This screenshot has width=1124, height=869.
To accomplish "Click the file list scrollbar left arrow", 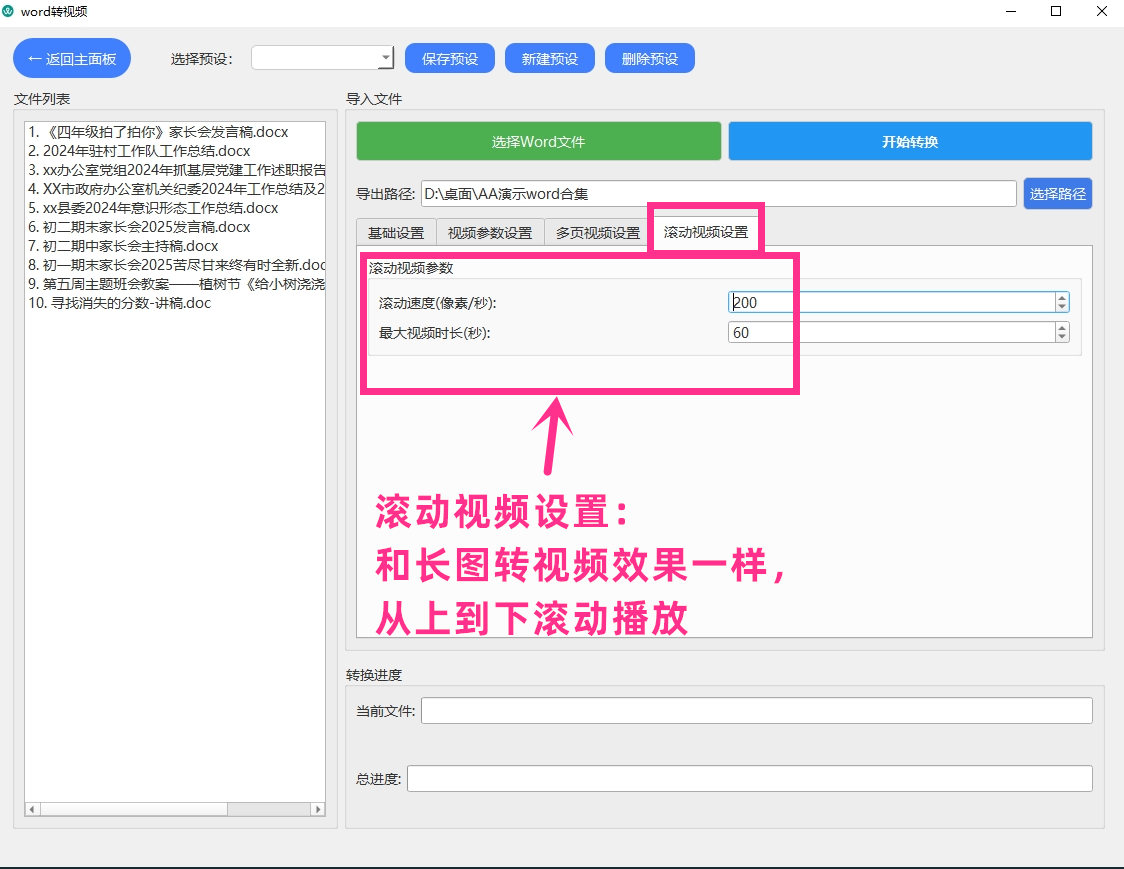I will 32,809.
